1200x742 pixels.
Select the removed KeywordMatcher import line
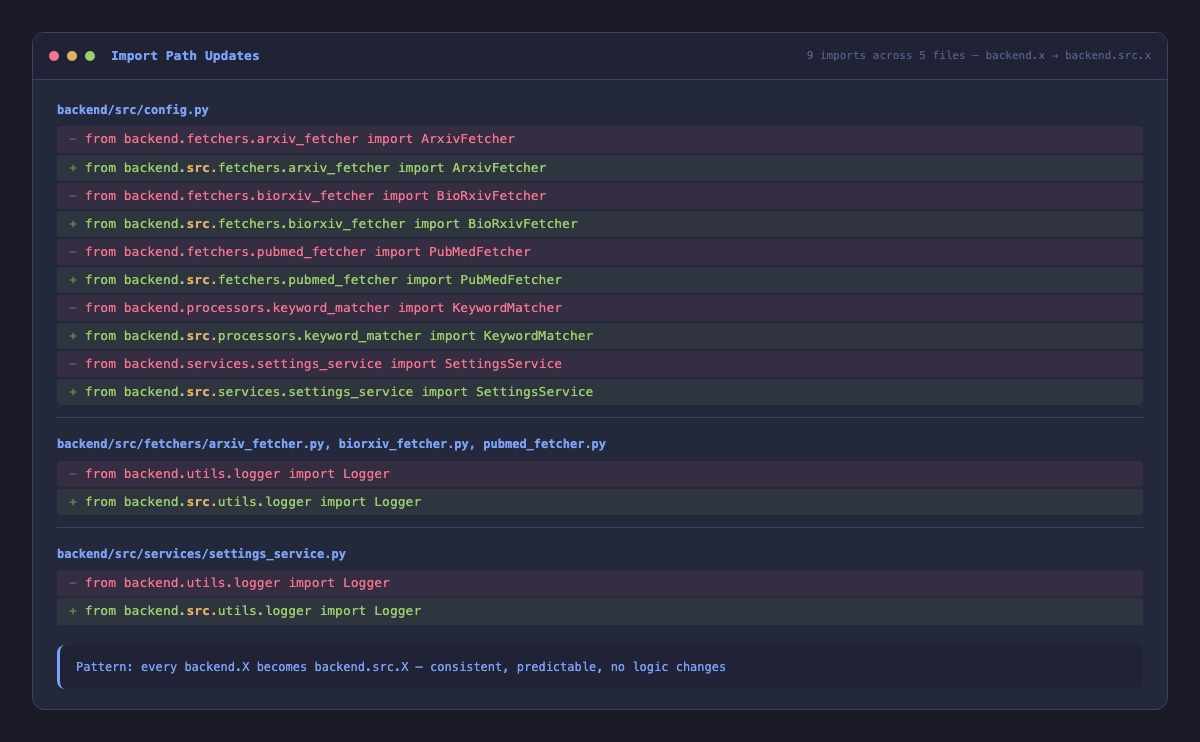point(323,308)
